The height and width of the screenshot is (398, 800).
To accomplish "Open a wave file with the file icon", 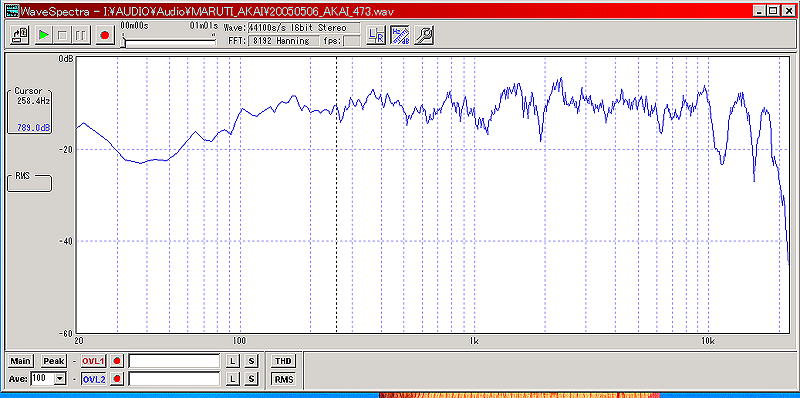I will (19, 35).
